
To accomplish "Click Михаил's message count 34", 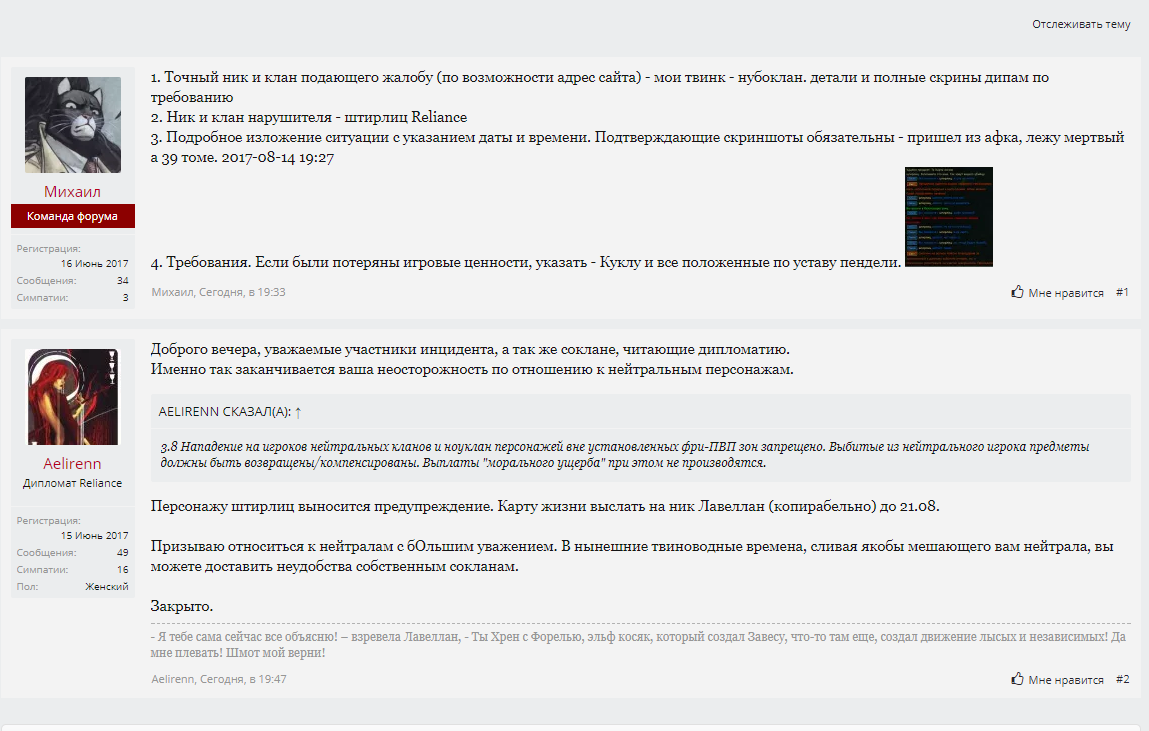I will click(x=122, y=280).
